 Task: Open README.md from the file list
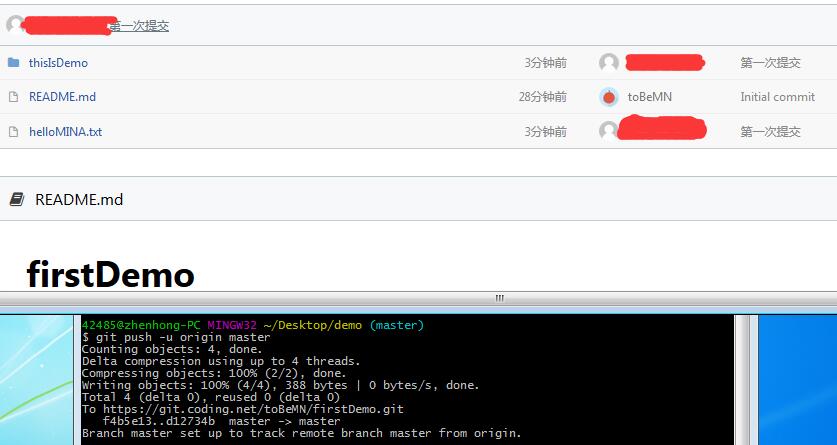[x=62, y=97]
